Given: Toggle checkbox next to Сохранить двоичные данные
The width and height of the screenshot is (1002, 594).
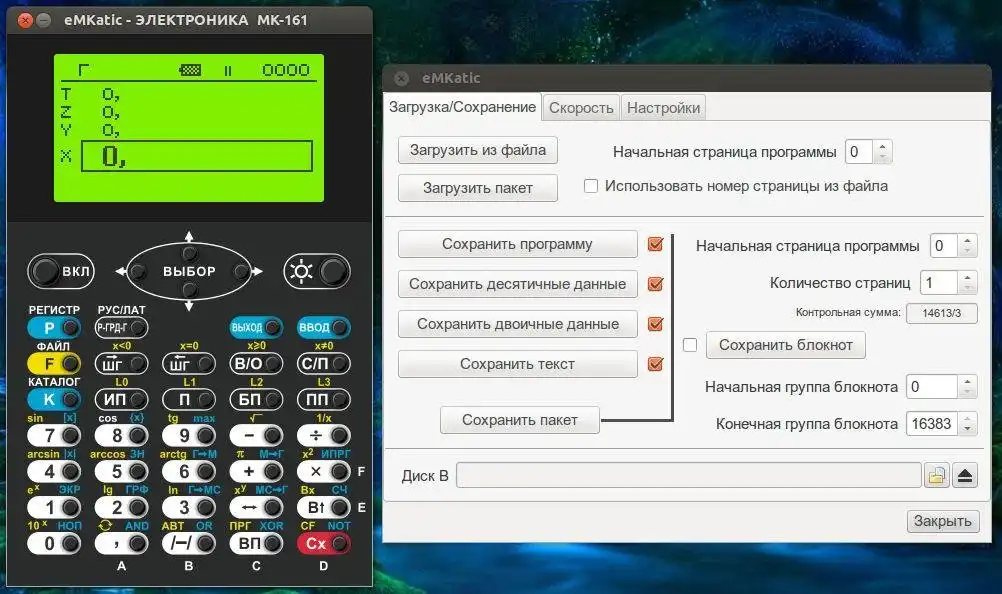Looking at the screenshot, I should (x=655, y=324).
